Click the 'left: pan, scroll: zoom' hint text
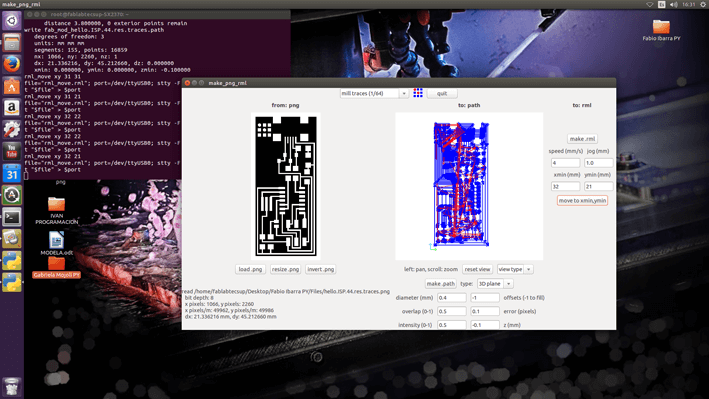This screenshot has height=399, width=709. click(x=431, y=269)
